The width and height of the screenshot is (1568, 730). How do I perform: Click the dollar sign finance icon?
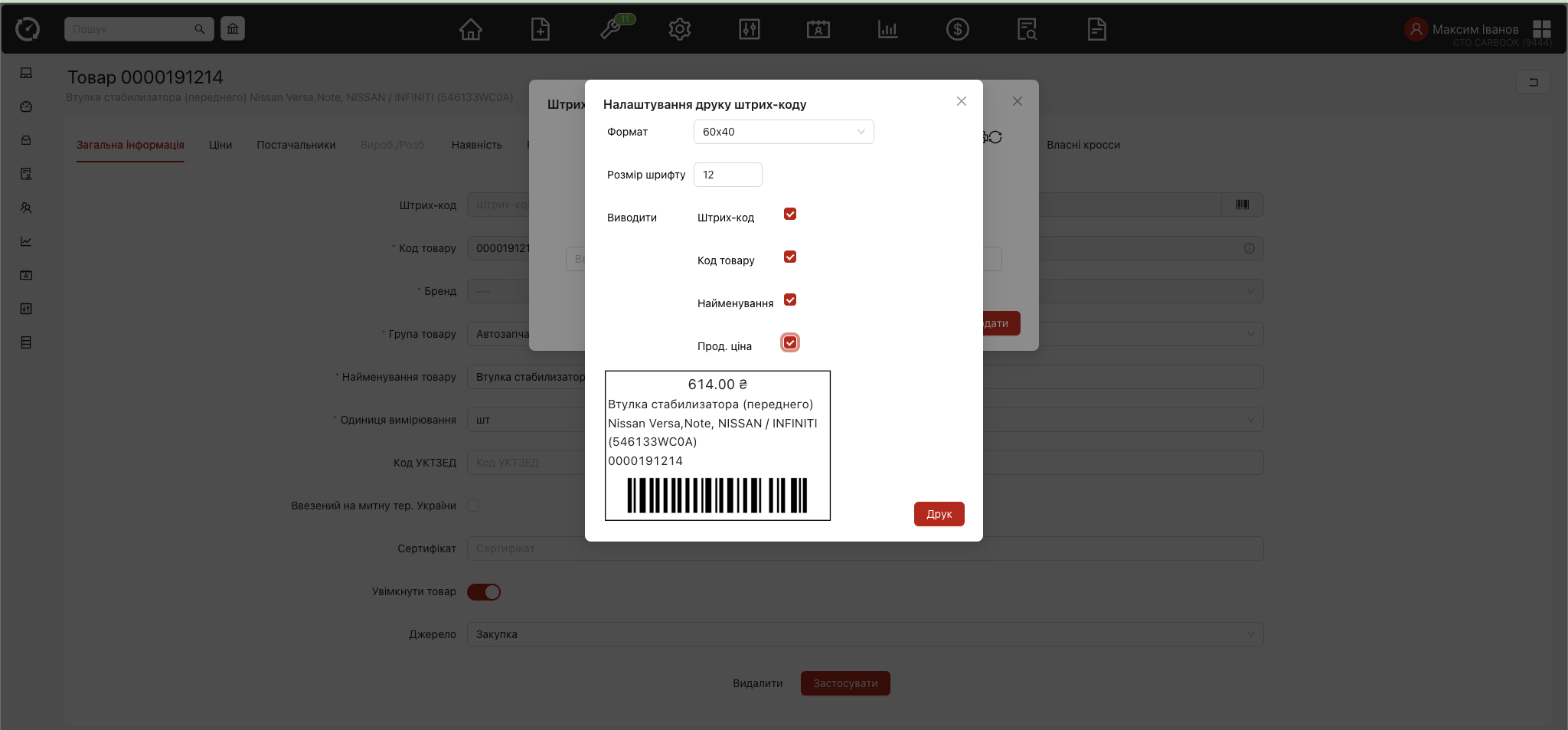(x=957, y=30)
